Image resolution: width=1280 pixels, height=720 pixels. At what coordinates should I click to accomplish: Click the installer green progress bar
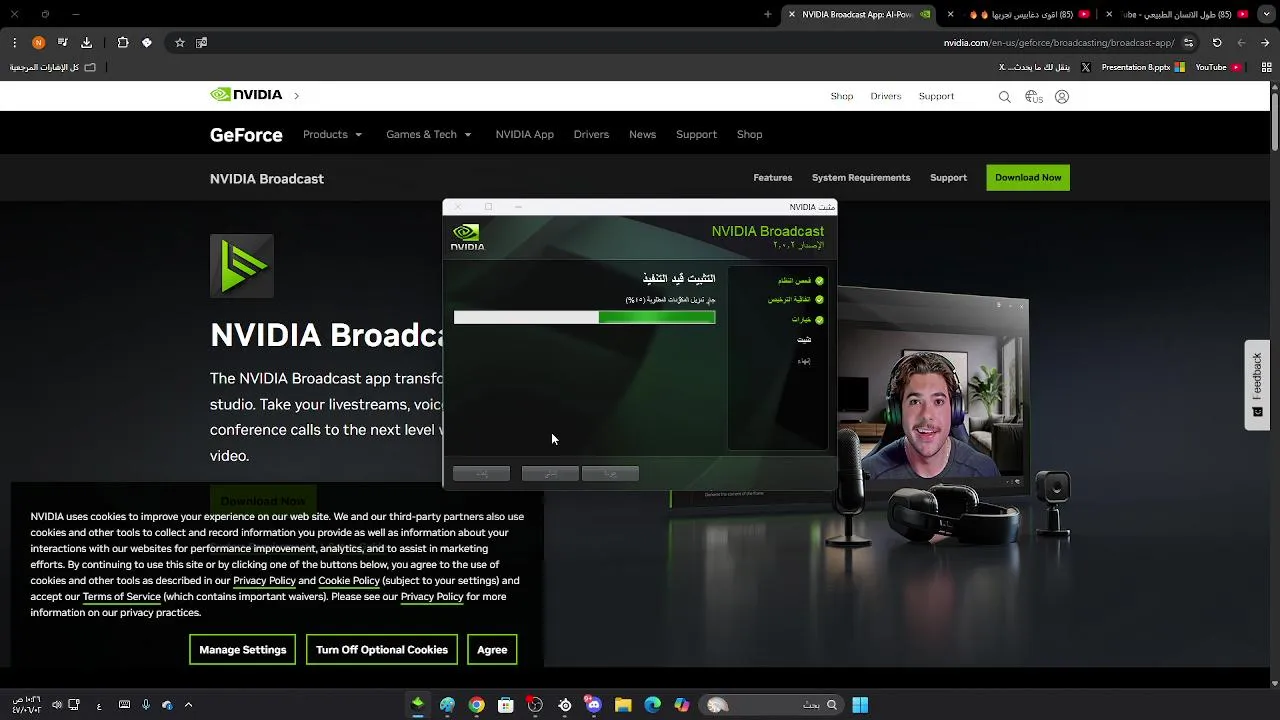pyautogui.click(x=585, y=317)
